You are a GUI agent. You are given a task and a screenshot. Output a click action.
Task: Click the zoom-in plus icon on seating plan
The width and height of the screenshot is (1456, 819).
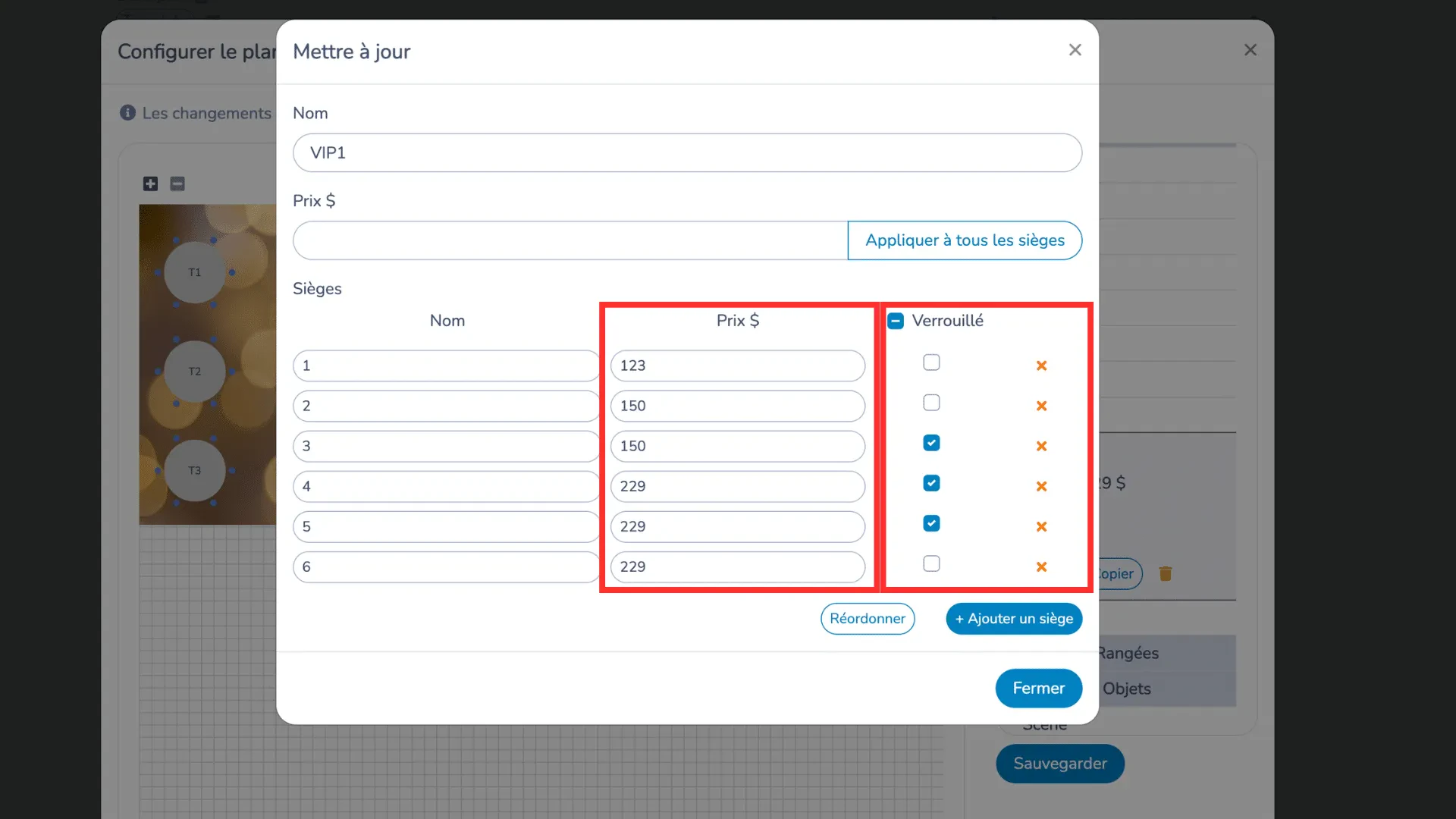tap(150, 184)
